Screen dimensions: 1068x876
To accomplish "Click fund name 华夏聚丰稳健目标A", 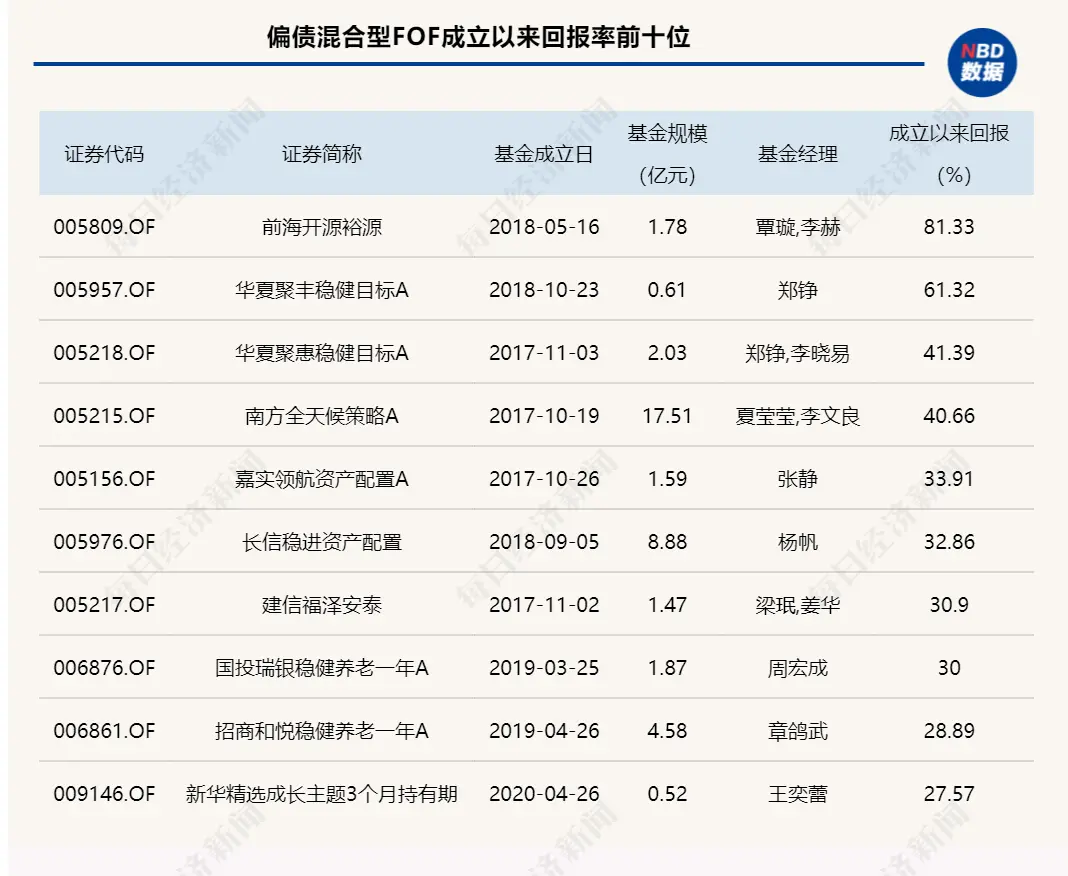I will (321, 290).
